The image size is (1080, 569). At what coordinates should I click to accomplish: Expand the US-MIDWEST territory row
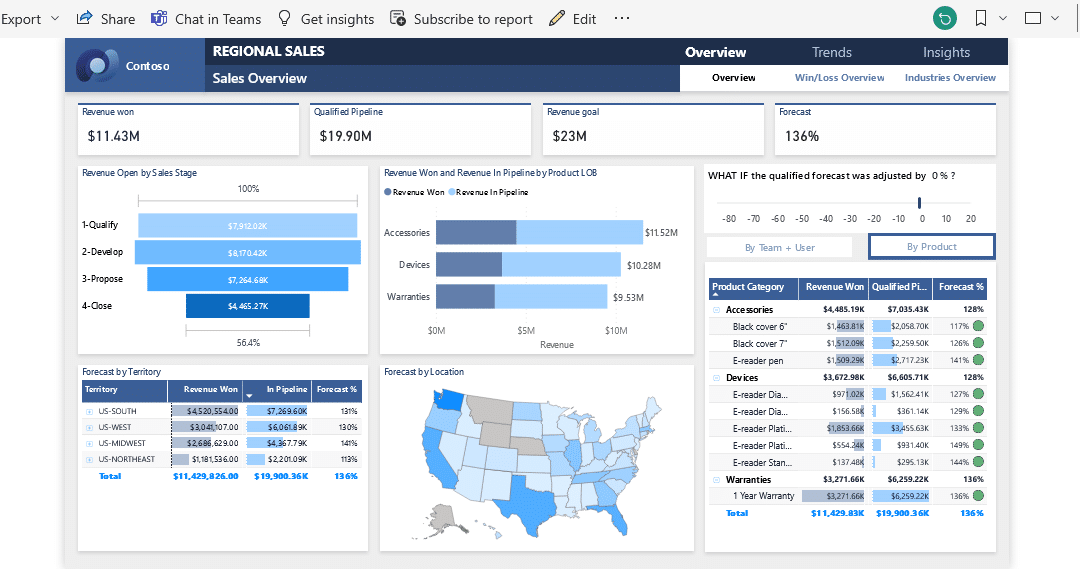(90, 443)
